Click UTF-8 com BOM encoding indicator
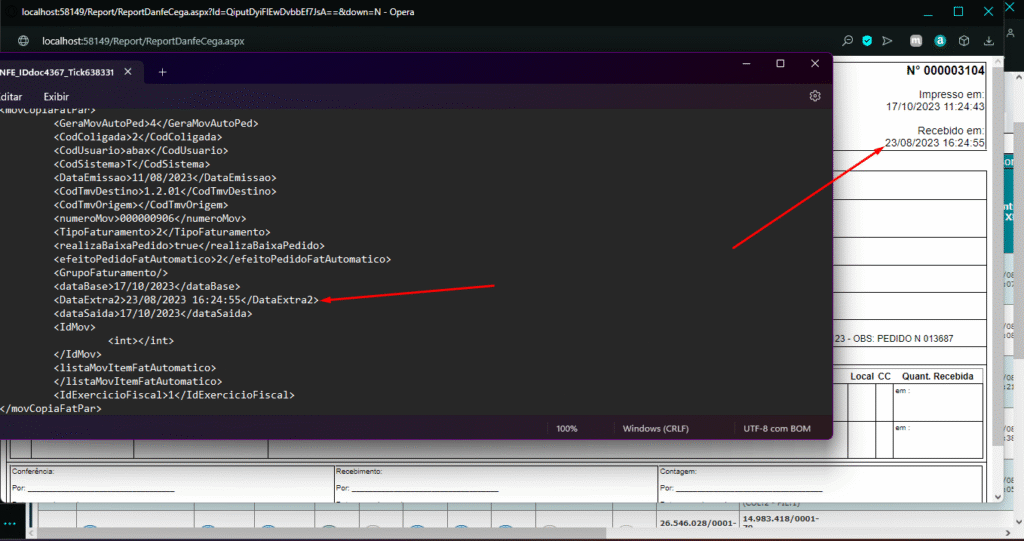The width and height of the screenshot is (1024, 541). (776, 428)
